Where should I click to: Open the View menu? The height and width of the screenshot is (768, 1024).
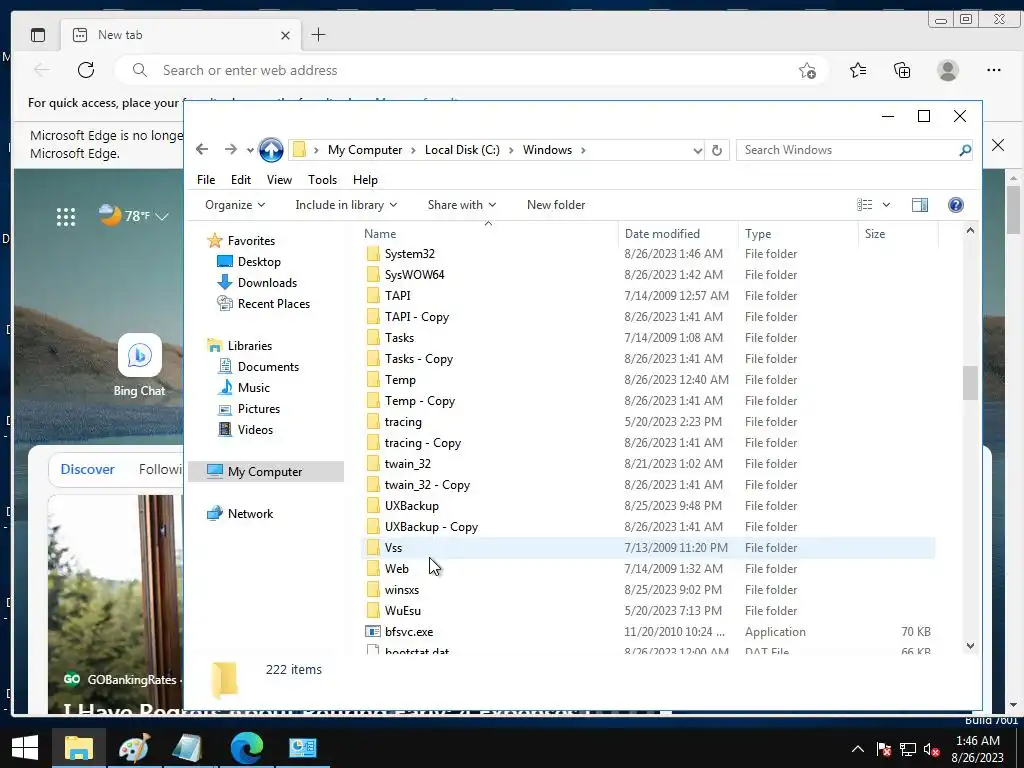[280, 180]
